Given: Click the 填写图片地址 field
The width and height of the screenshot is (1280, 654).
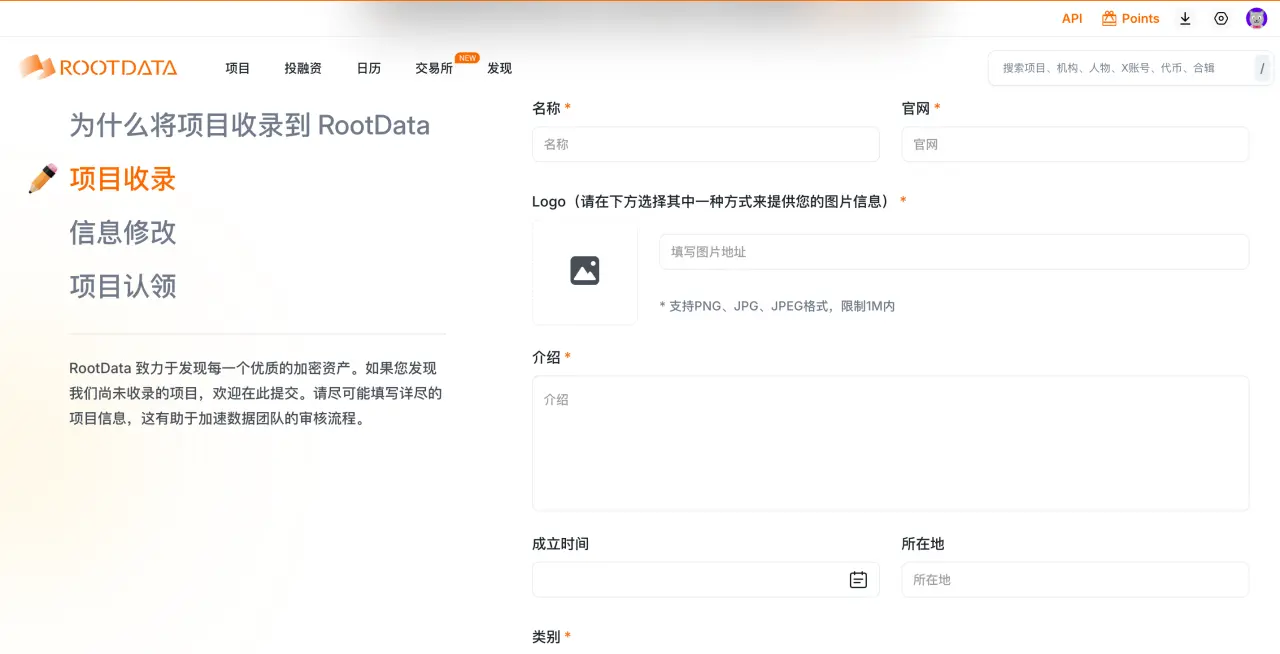Looking at the screenshot, I should [953, 252].
